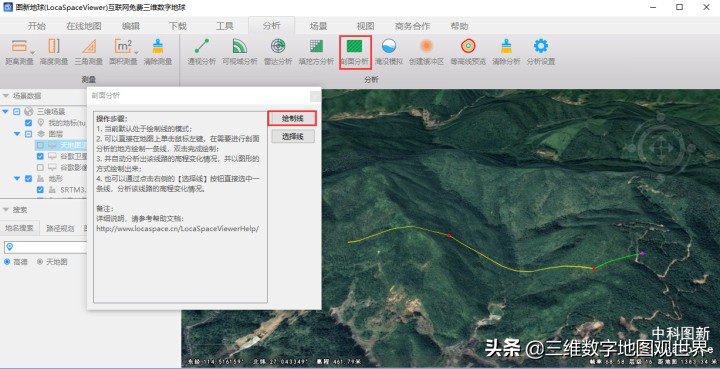This screenshot has height=369, width=720.
Task: Click 创建缓冲区 create buffer tool
Action: [x=427, y=51]
